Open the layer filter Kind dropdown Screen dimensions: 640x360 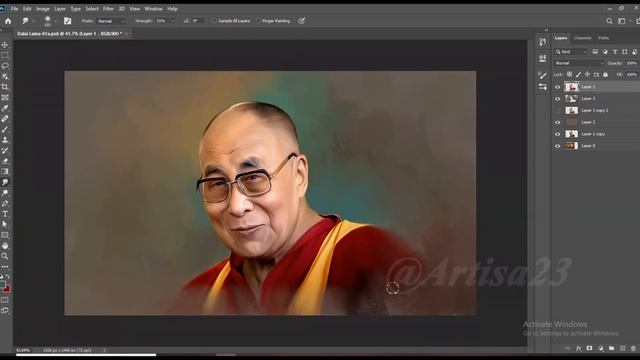(x=571, y=52)
